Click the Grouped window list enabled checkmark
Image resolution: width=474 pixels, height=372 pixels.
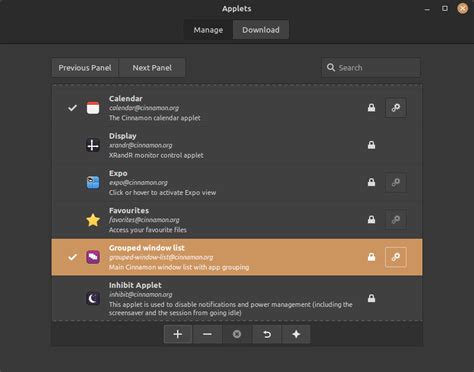pyautogui.click(x=72, y=257)
